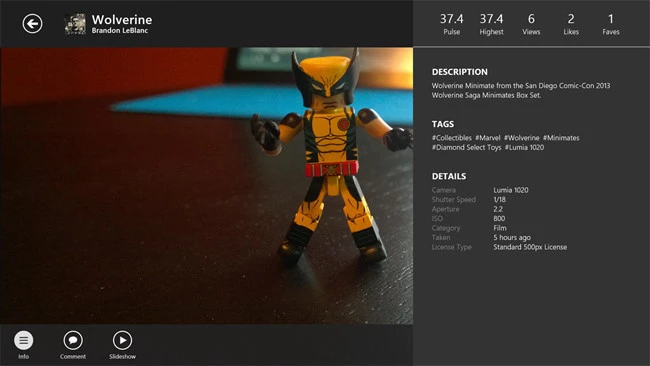Open the Comment icon
Screen dimensions: 650x366
[x=73, y=340]
